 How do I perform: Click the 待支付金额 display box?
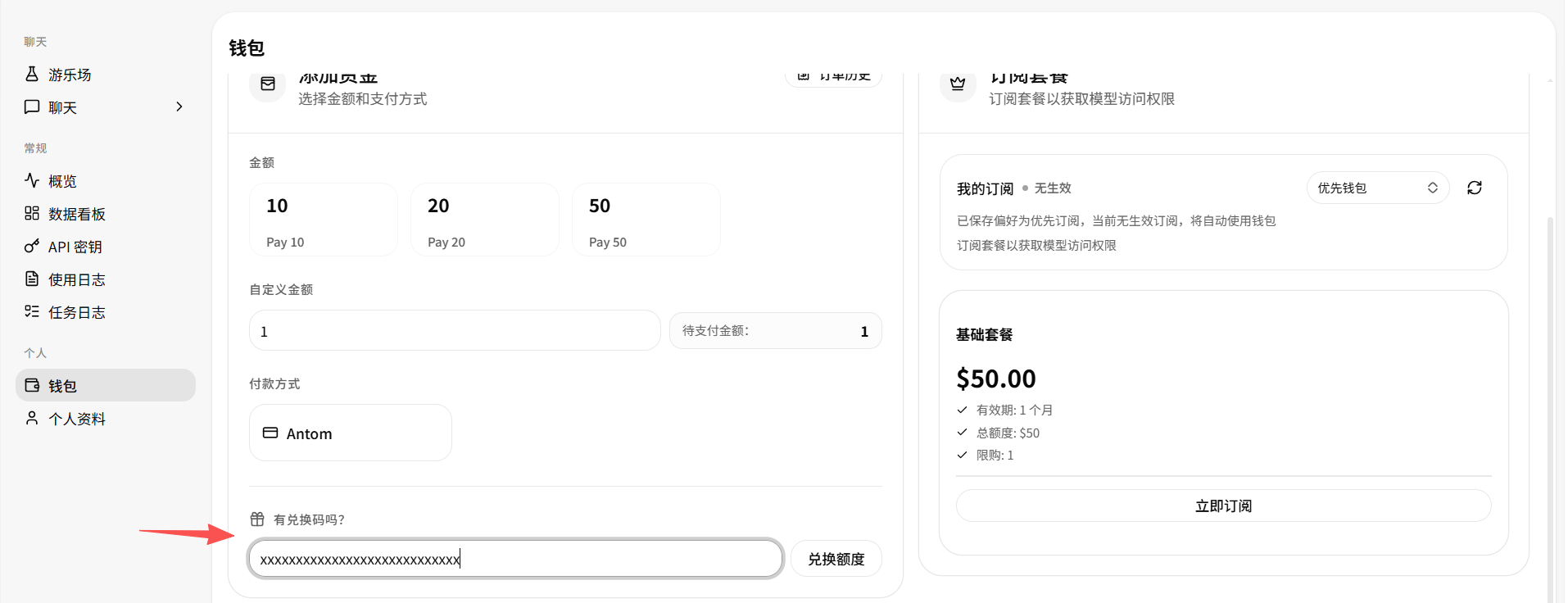776,331
